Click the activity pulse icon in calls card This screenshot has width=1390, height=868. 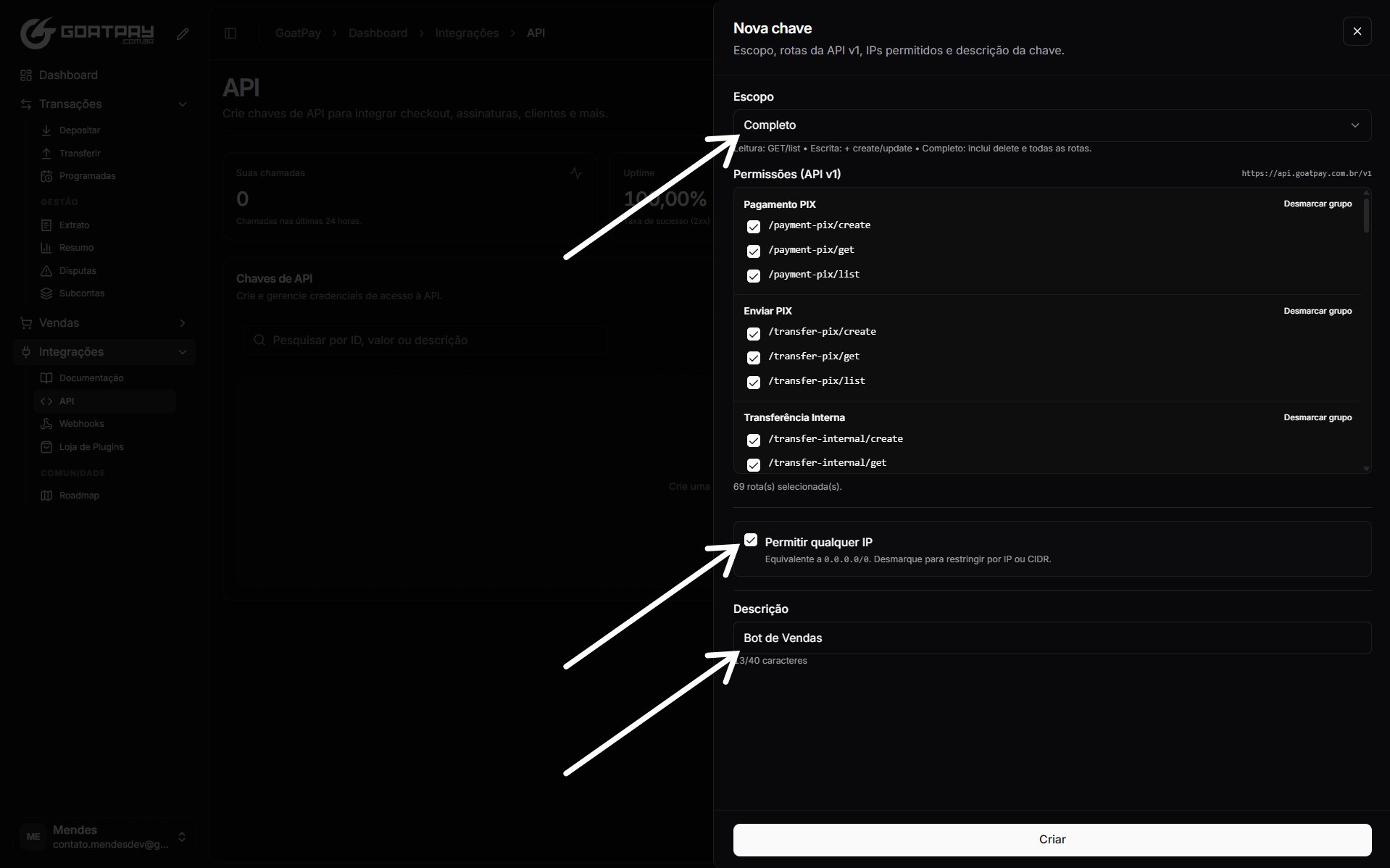coord(576,173)
